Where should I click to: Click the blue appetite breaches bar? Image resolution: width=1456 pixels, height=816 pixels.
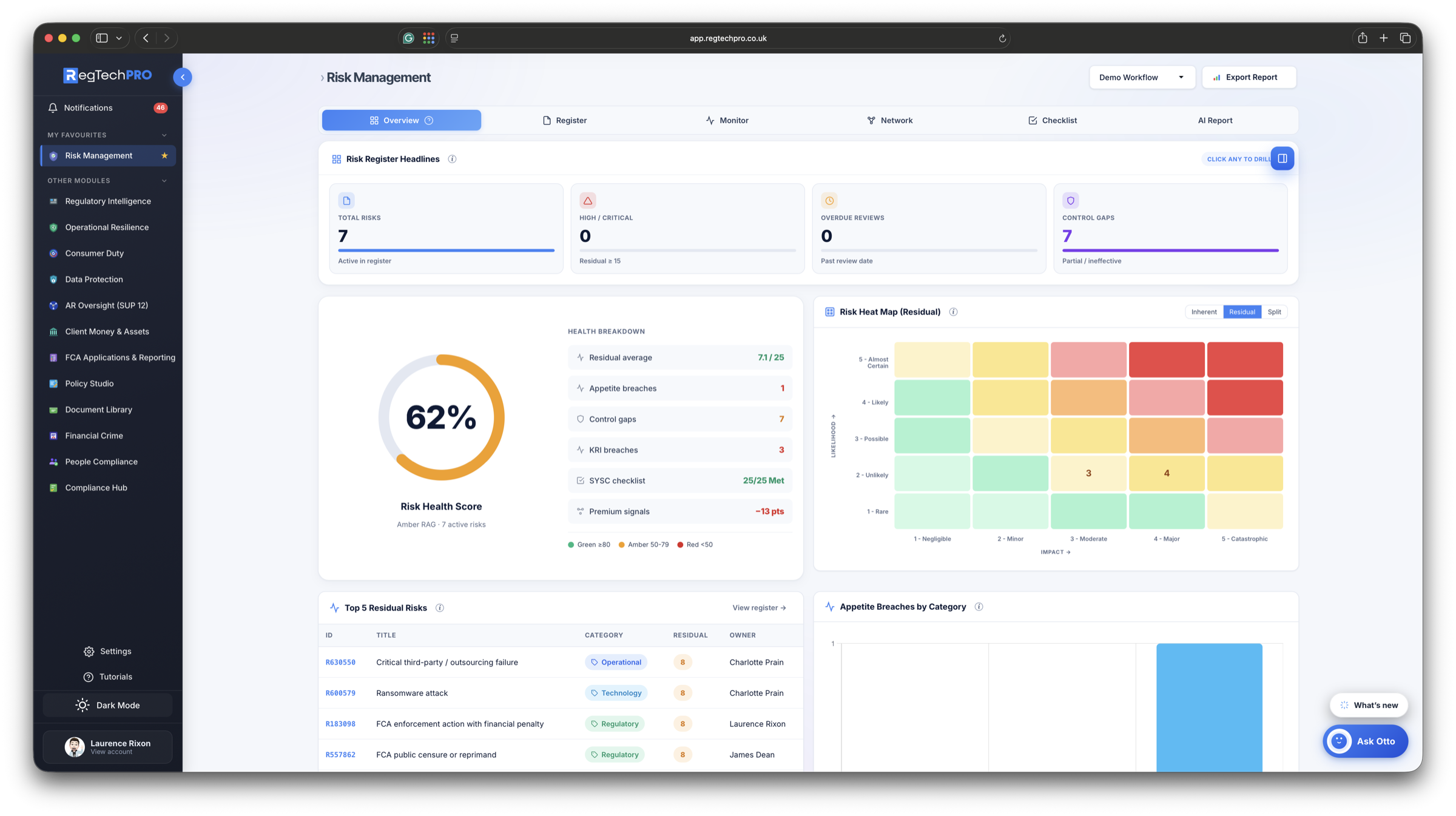point(1209,707)
